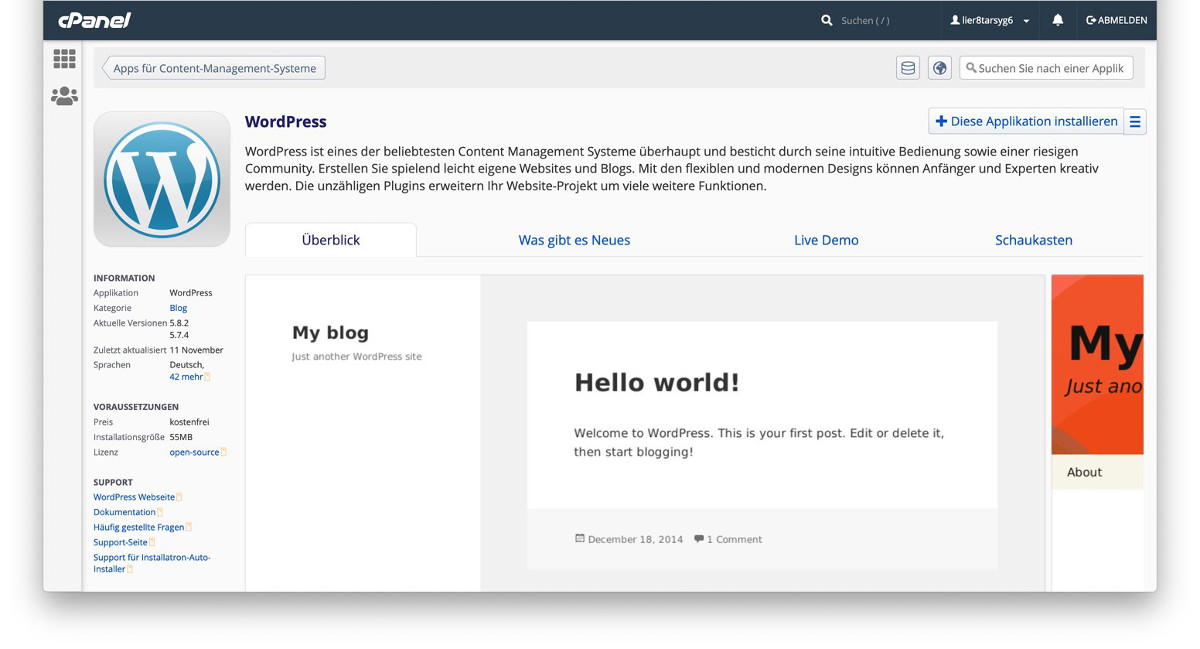
Task: Open the notifications bell
Action: coord(1057,20)
